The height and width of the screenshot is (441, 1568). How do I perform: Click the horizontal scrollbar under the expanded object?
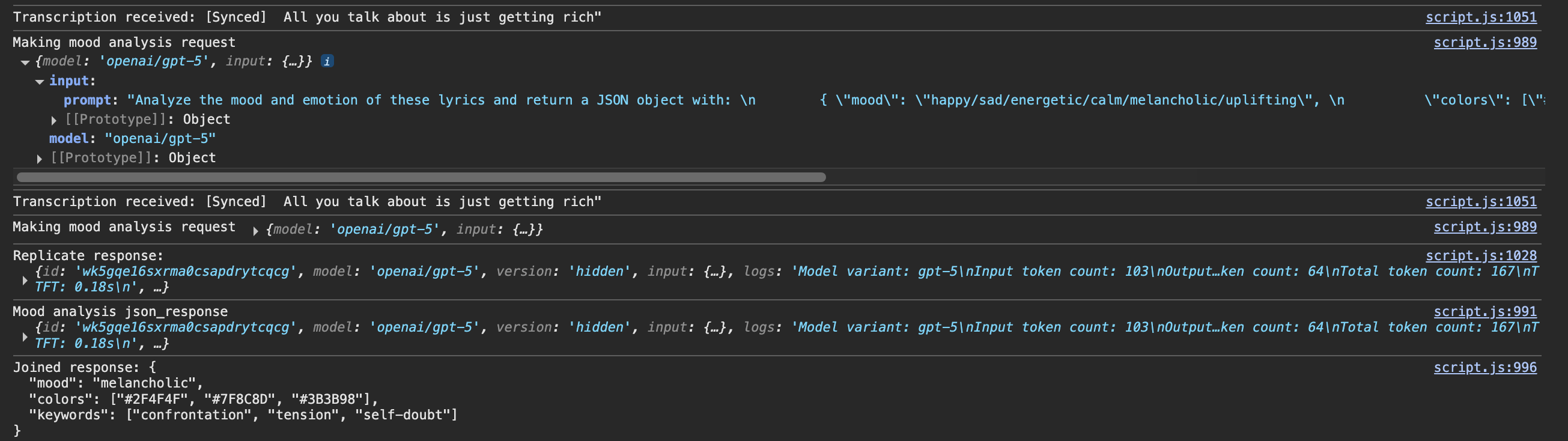click(421, 177)
